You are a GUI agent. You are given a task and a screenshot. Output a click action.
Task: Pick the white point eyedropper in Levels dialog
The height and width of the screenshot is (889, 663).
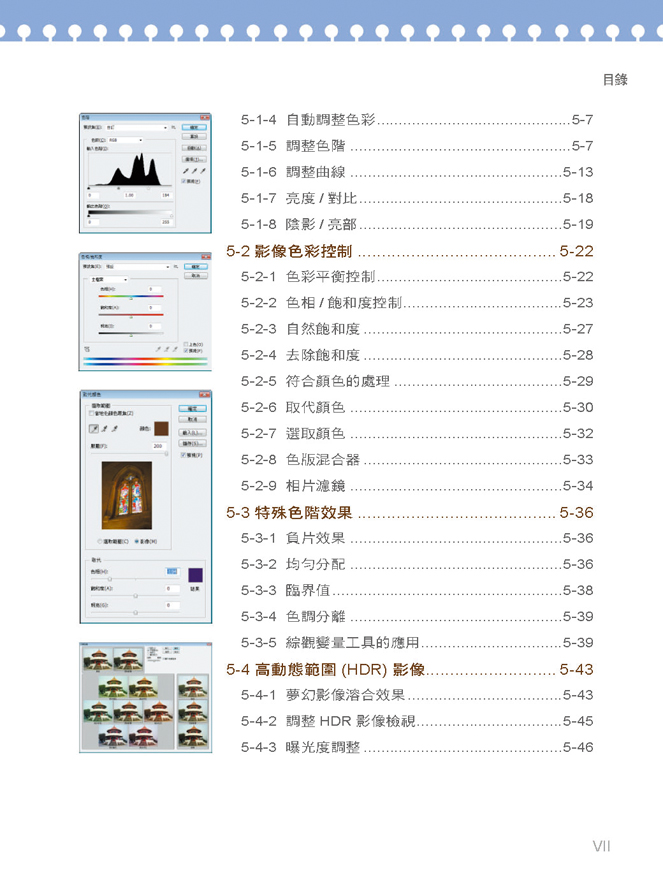203,172
